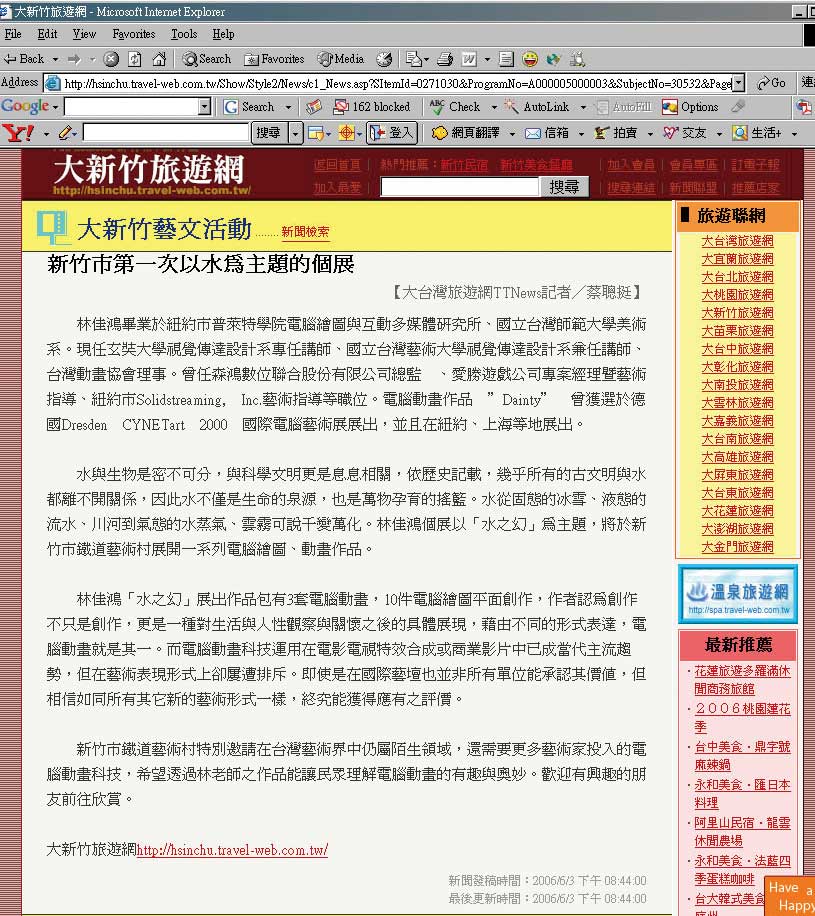Open Google toolbar Options
This screenshot has height=916, width=815.
tap(690, 107)
